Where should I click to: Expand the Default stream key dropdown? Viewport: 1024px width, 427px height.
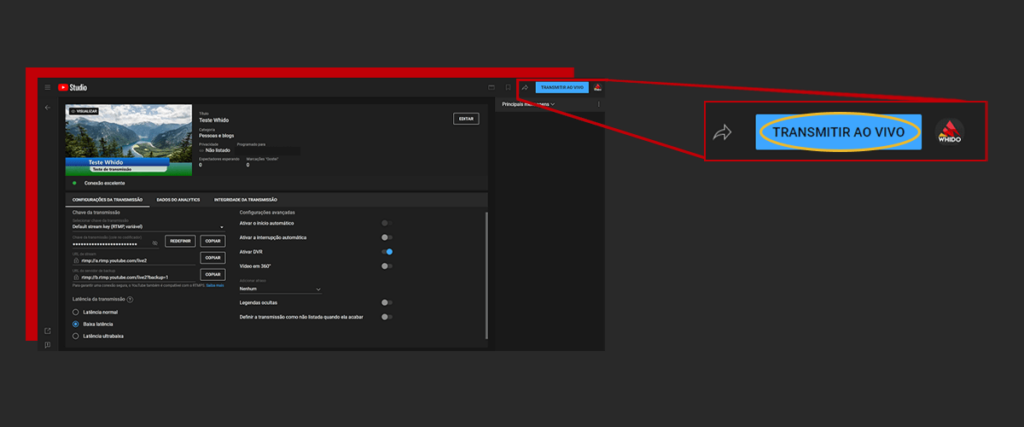point(148,227)
